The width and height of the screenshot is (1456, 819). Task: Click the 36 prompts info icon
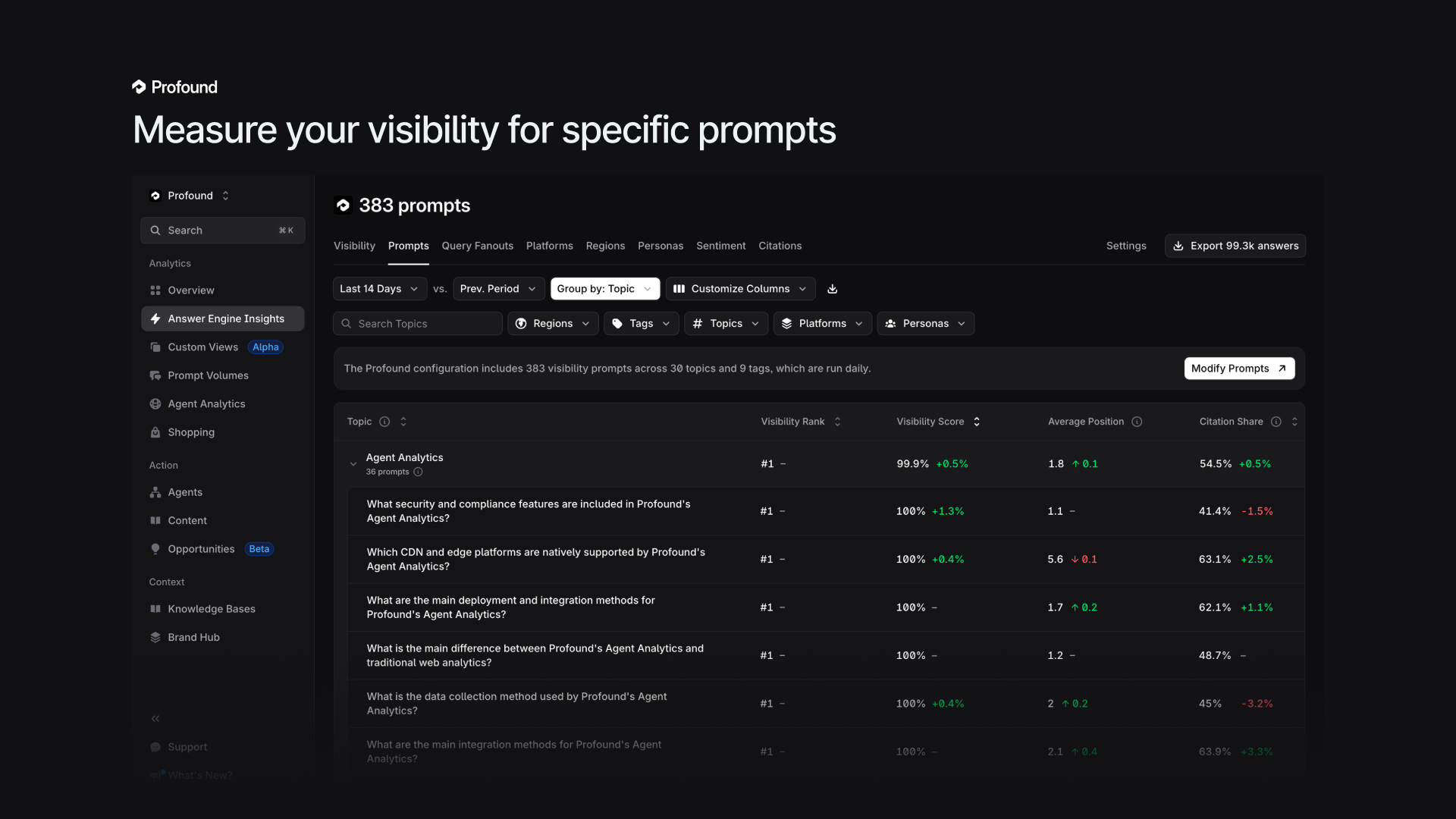(x=418, y=472)
